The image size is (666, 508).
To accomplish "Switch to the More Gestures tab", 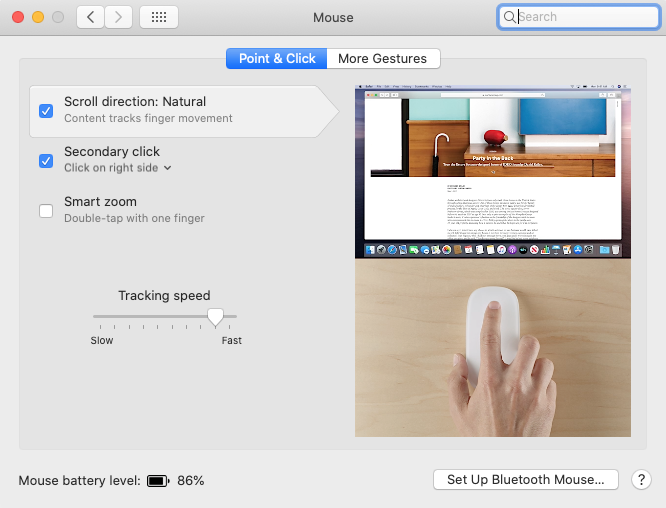I will pos(383,59).
